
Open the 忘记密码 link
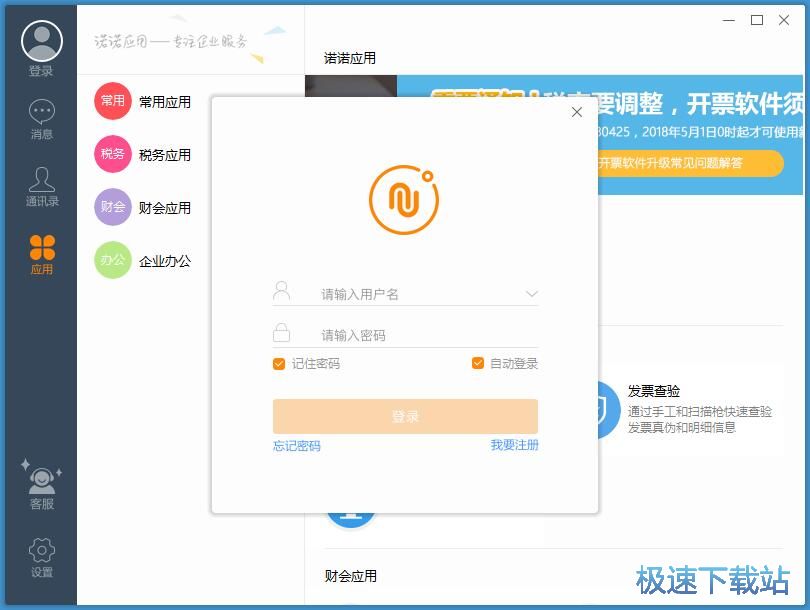pyautogui.click(x=297, y=446)
